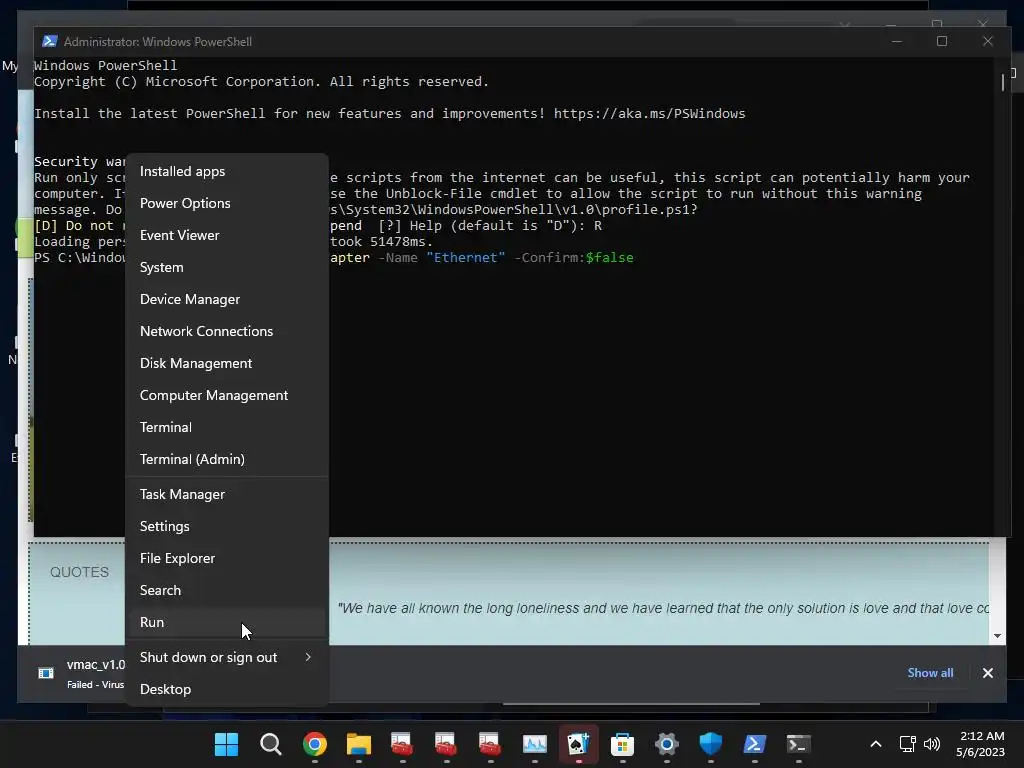Click the https://aka.ms/PSWindows text in PowerShell

click(x=649, y=114)
